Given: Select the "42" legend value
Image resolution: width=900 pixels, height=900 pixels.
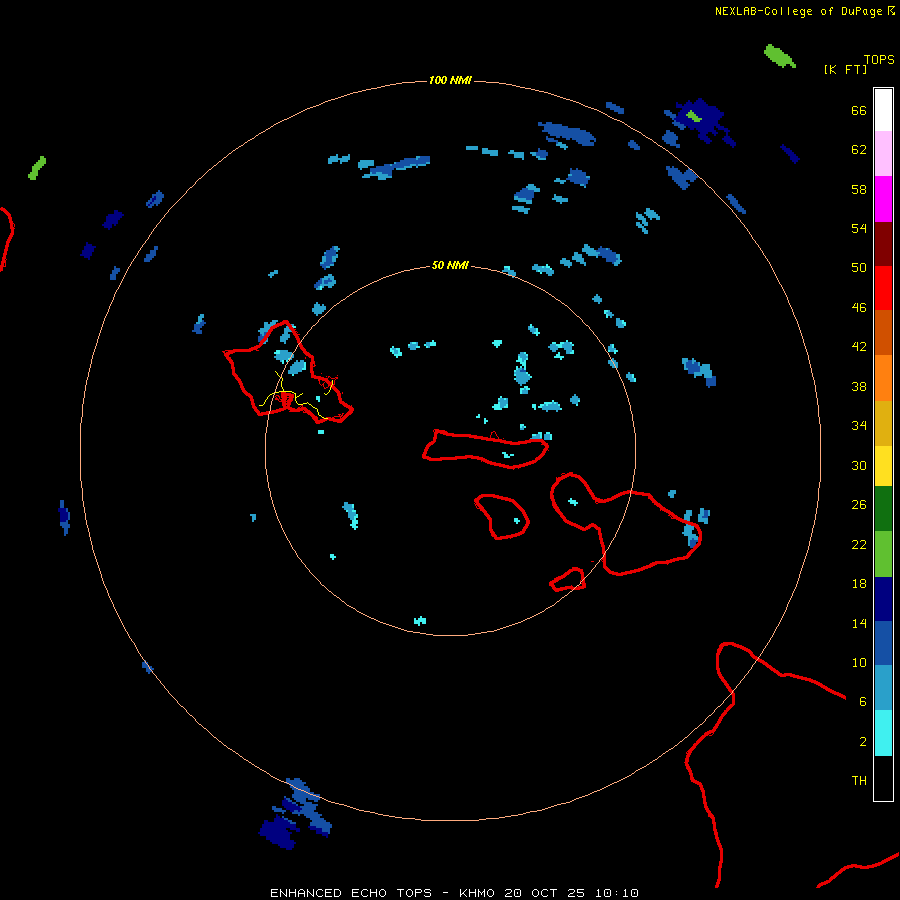Looking at the screenshot, I should click(859, 347).
